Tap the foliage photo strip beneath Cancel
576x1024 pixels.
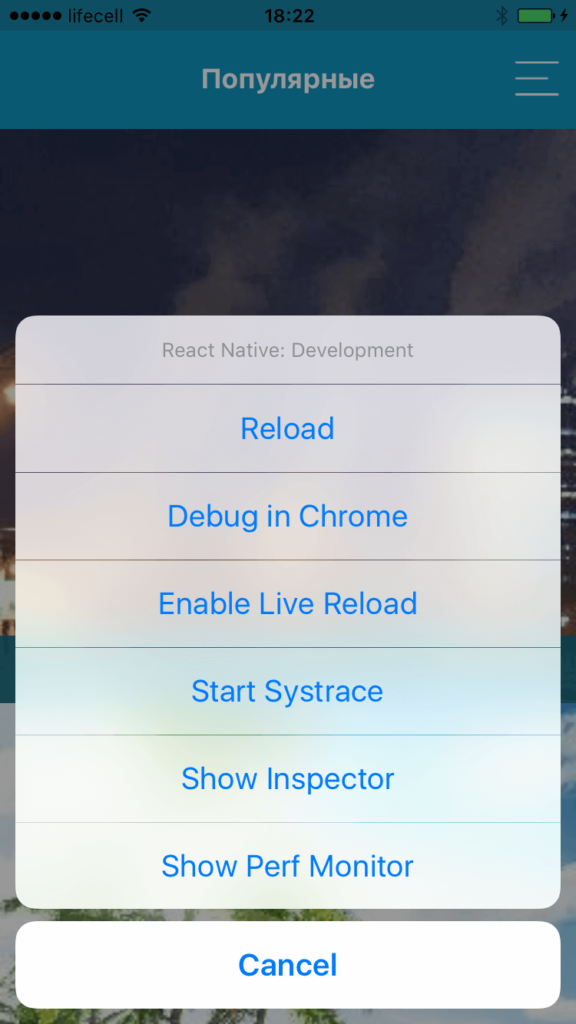pos(288,1016)
